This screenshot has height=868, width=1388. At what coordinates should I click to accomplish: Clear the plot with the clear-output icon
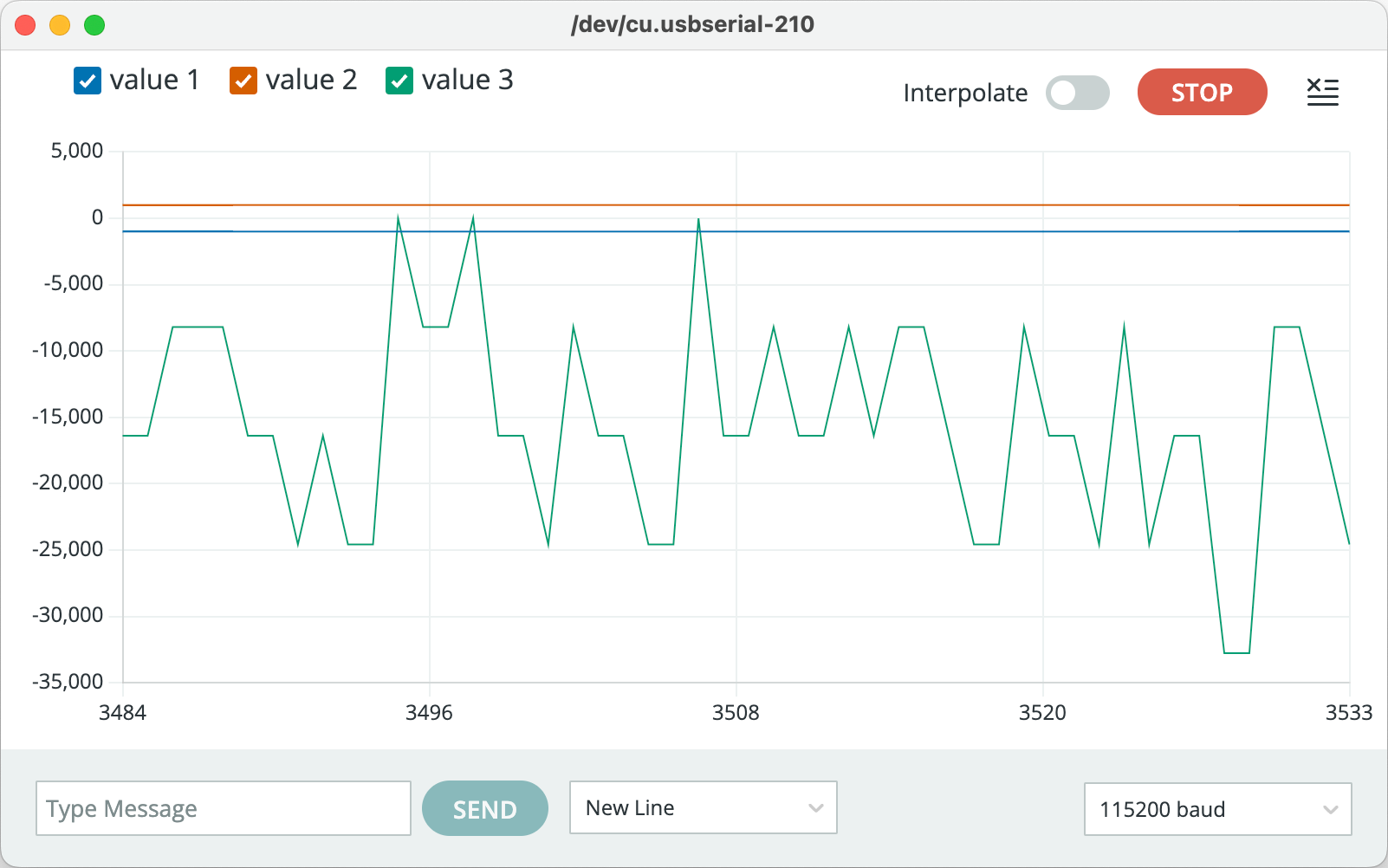pyautogui.click(x=1322, y=92)
